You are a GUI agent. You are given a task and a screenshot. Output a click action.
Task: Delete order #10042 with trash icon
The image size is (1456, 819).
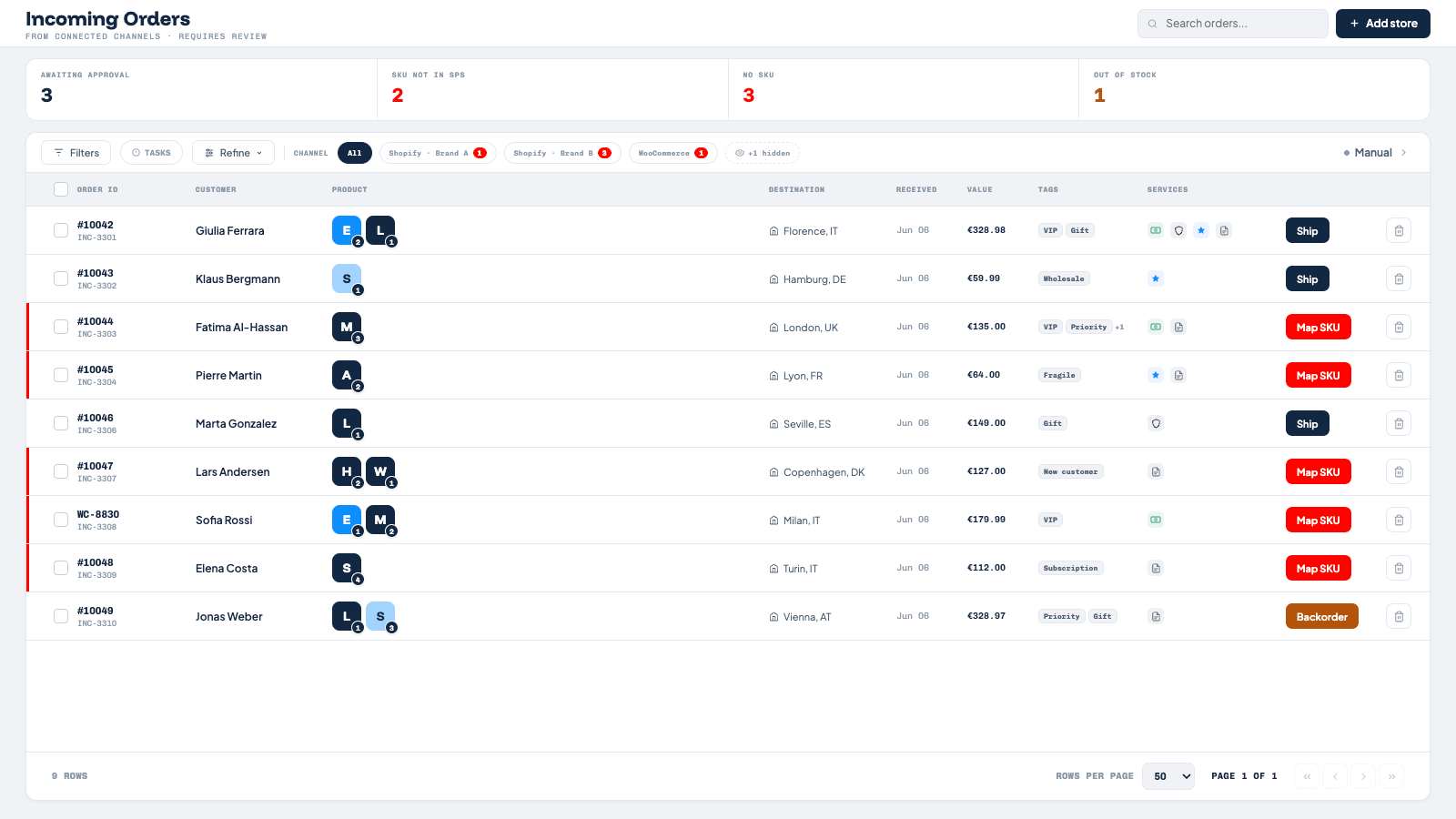1399,230
